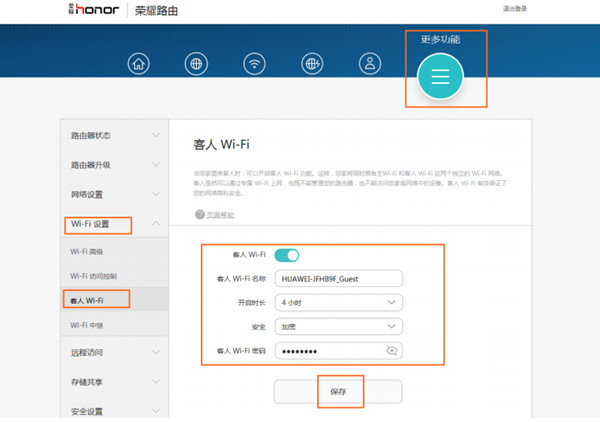Open the 安全 encryption dropdown
The image size is (600, 422).
338,326
